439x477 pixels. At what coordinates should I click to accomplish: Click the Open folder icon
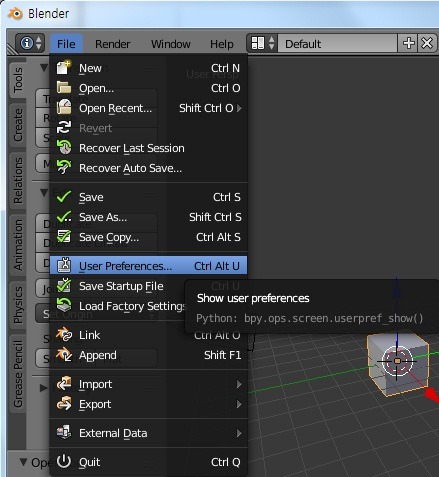(64, 88)
